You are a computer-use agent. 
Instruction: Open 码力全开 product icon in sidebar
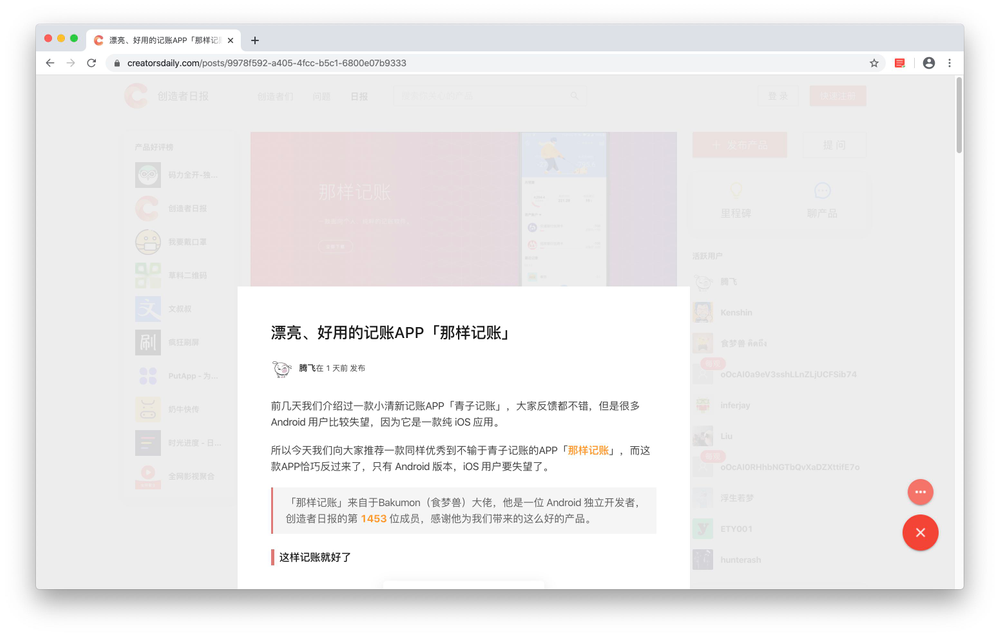click(148, 175)
